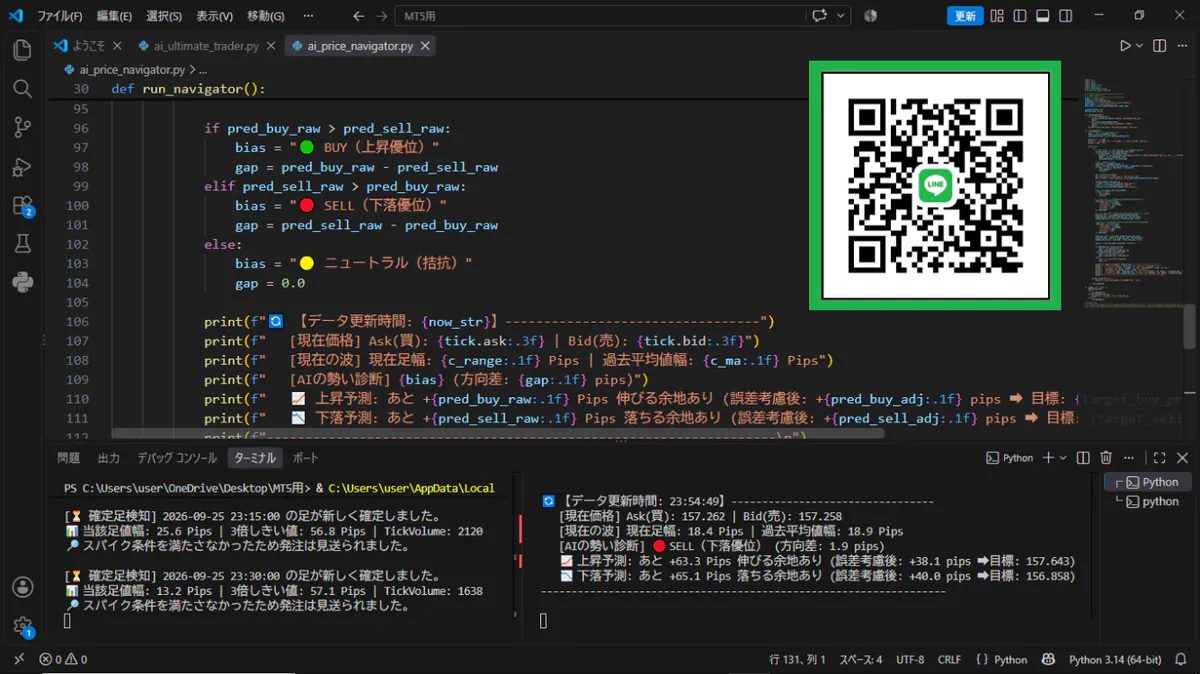Toggle the bottom panel layout button
Viewport: 1200px width, 674px height.
click(x=1042, y=16)
